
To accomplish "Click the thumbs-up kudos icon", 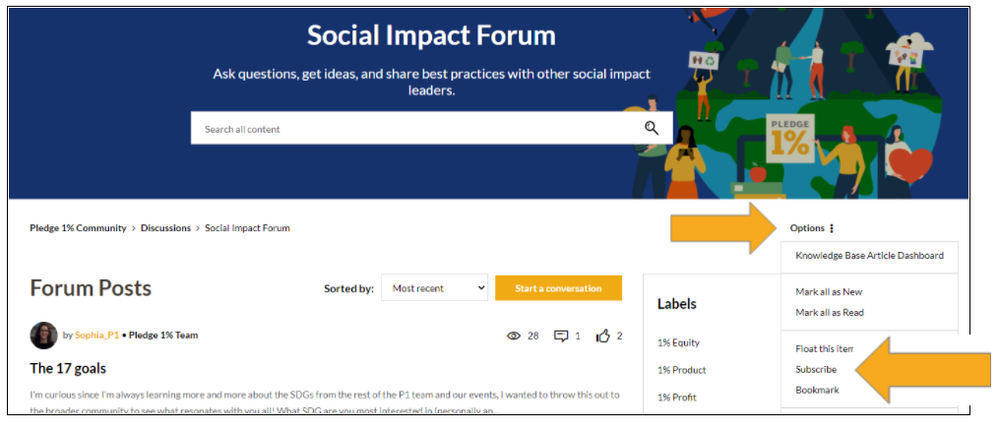I will 603,336.
